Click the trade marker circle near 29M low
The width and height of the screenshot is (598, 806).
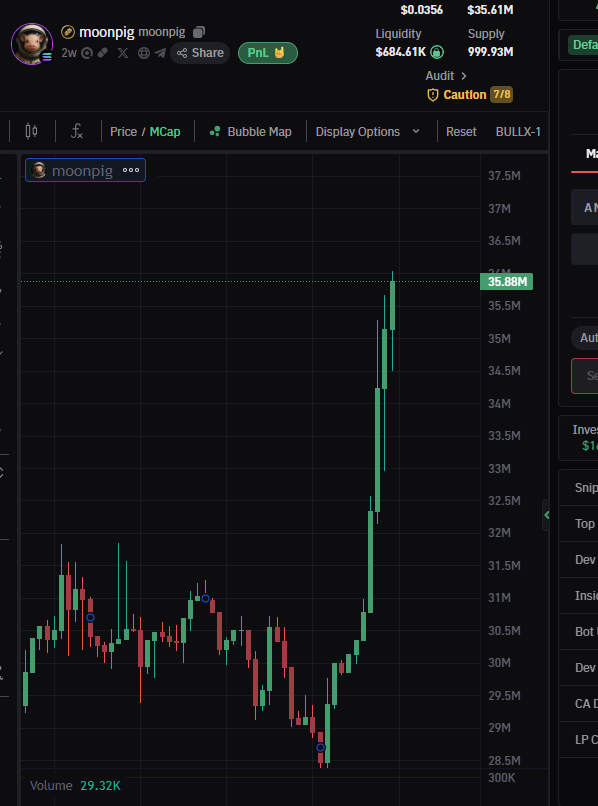point(320,747)
